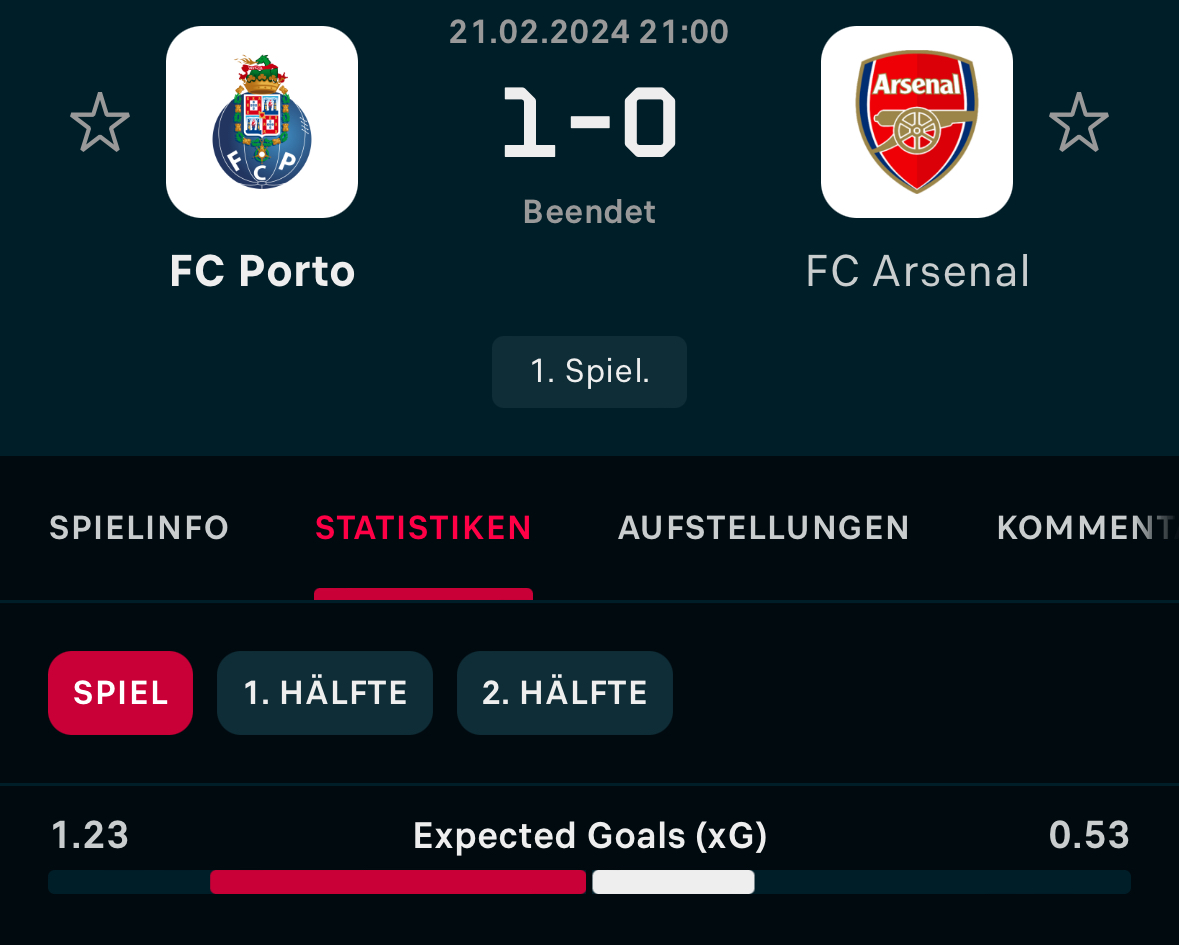The width and height of the screenshot is (1179, 945).
Task: Click the red Porto xG bar
Action: click(398, 882)
